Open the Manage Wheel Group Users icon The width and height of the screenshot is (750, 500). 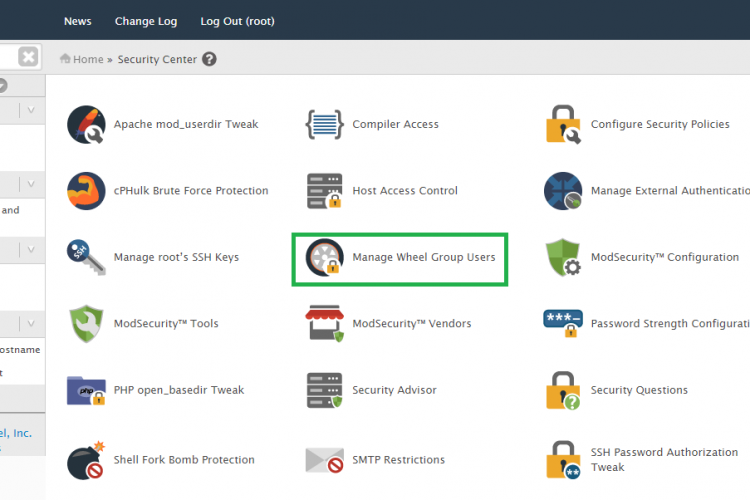(324, 257)
